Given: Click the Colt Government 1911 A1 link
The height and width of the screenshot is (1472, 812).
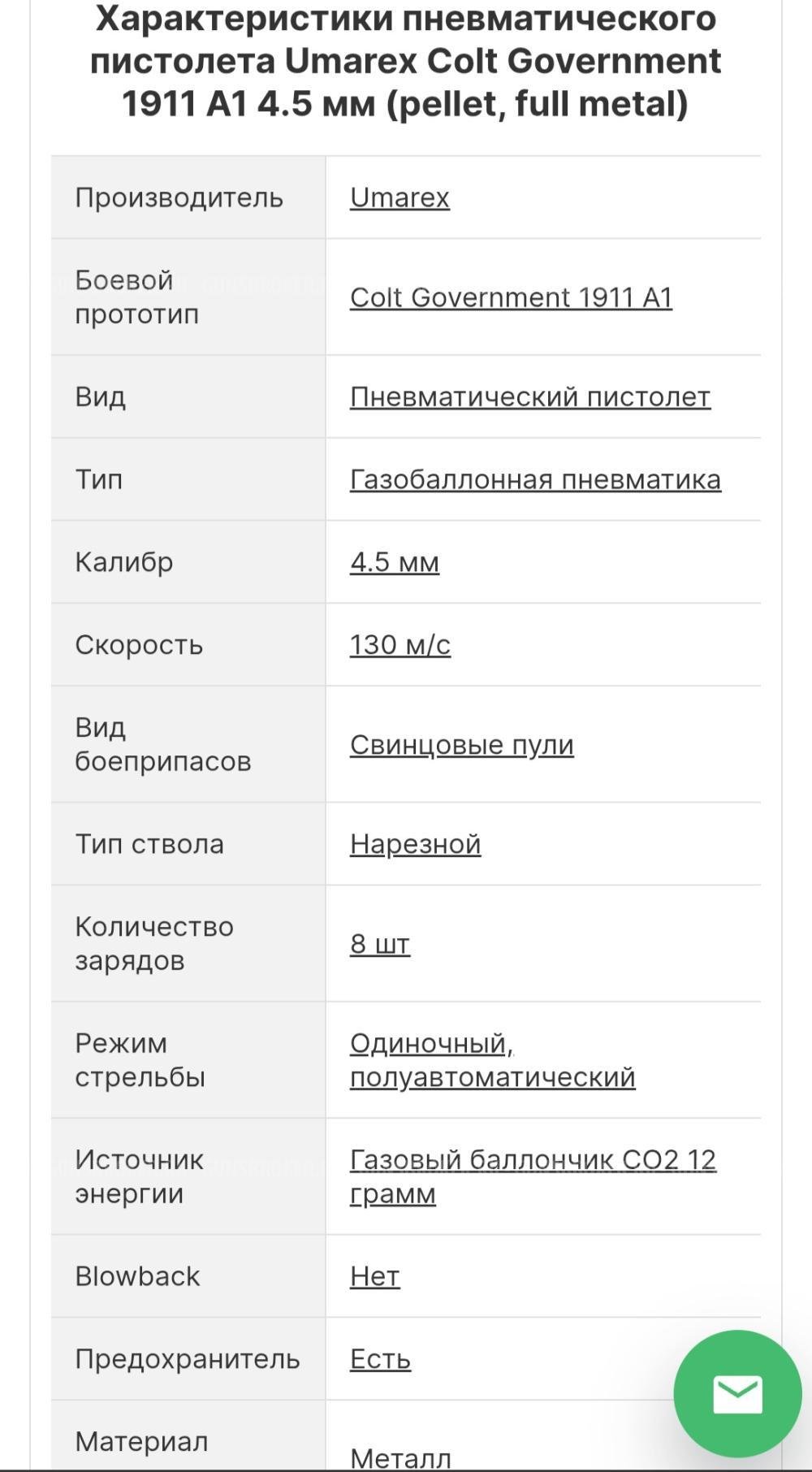Looking at the screenshot, I should (511, 297).
